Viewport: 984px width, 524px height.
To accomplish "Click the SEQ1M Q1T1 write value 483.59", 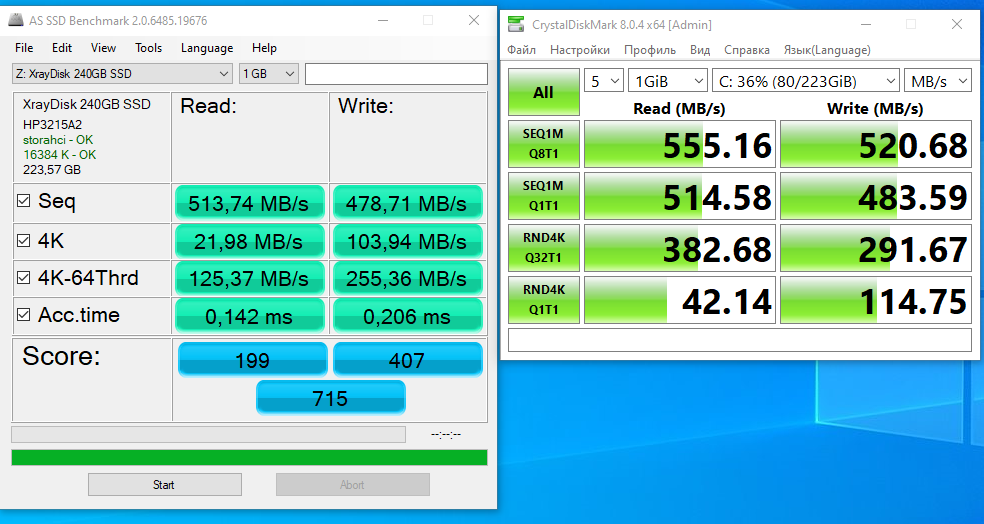I will tap(875, 196).
